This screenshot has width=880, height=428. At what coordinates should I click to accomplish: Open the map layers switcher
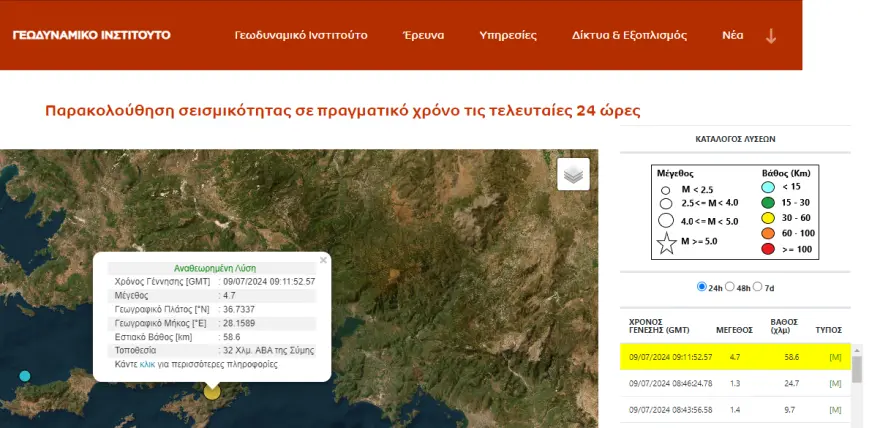point(573,174)
